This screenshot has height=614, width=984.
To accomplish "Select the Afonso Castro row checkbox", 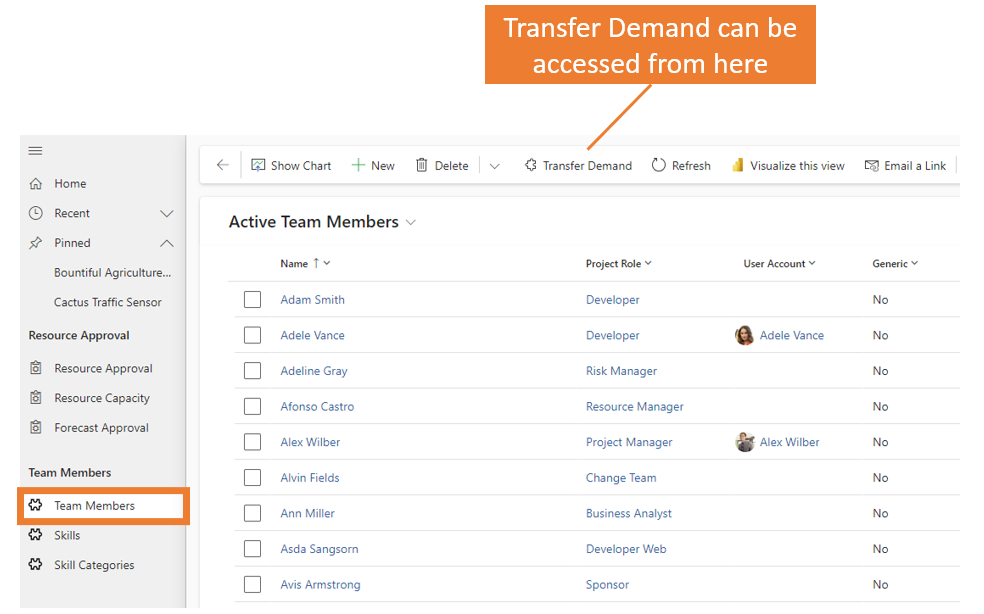I will (x=252, y=407).
